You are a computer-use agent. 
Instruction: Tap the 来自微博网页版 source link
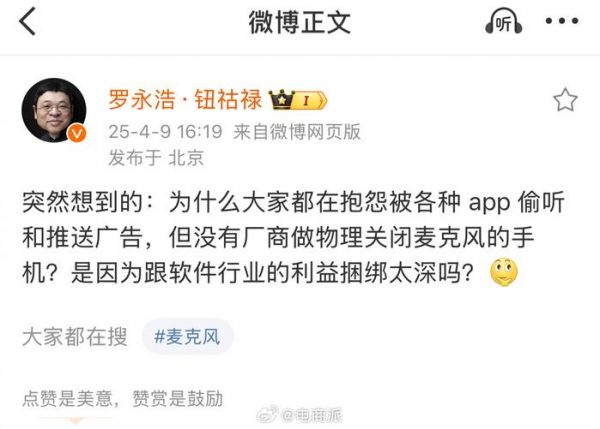(x=297, y=132)
